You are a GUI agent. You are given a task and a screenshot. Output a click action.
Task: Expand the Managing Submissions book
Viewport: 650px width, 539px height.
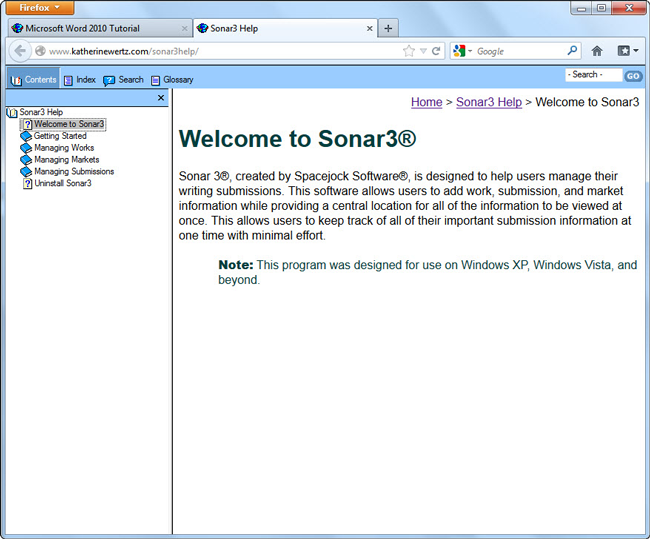coord(74,171)
